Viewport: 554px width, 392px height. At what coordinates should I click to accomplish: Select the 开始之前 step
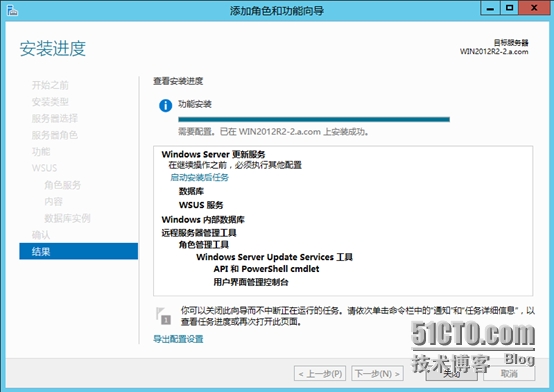[x=50, y=85]
